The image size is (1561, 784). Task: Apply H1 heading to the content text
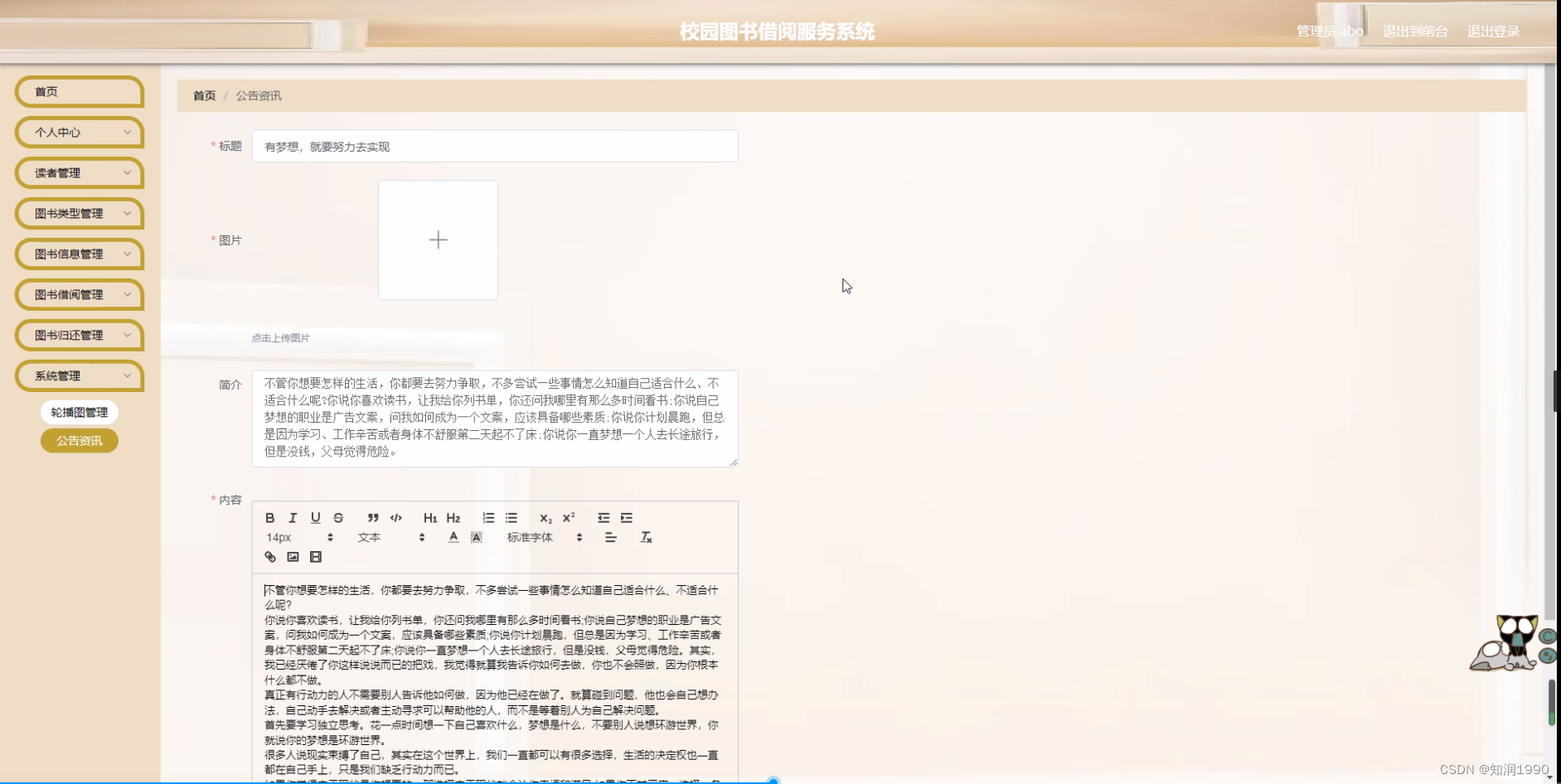click(429, 518)
